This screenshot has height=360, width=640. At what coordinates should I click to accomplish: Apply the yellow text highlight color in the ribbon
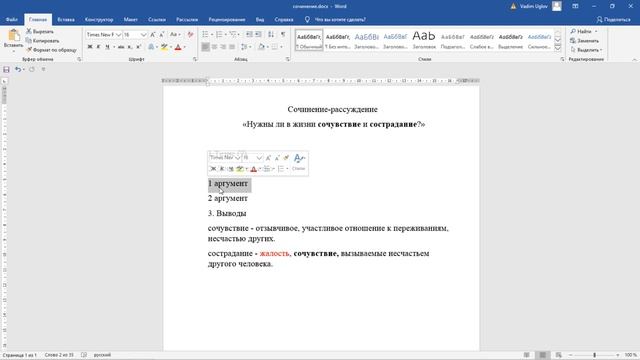[164, 47]
